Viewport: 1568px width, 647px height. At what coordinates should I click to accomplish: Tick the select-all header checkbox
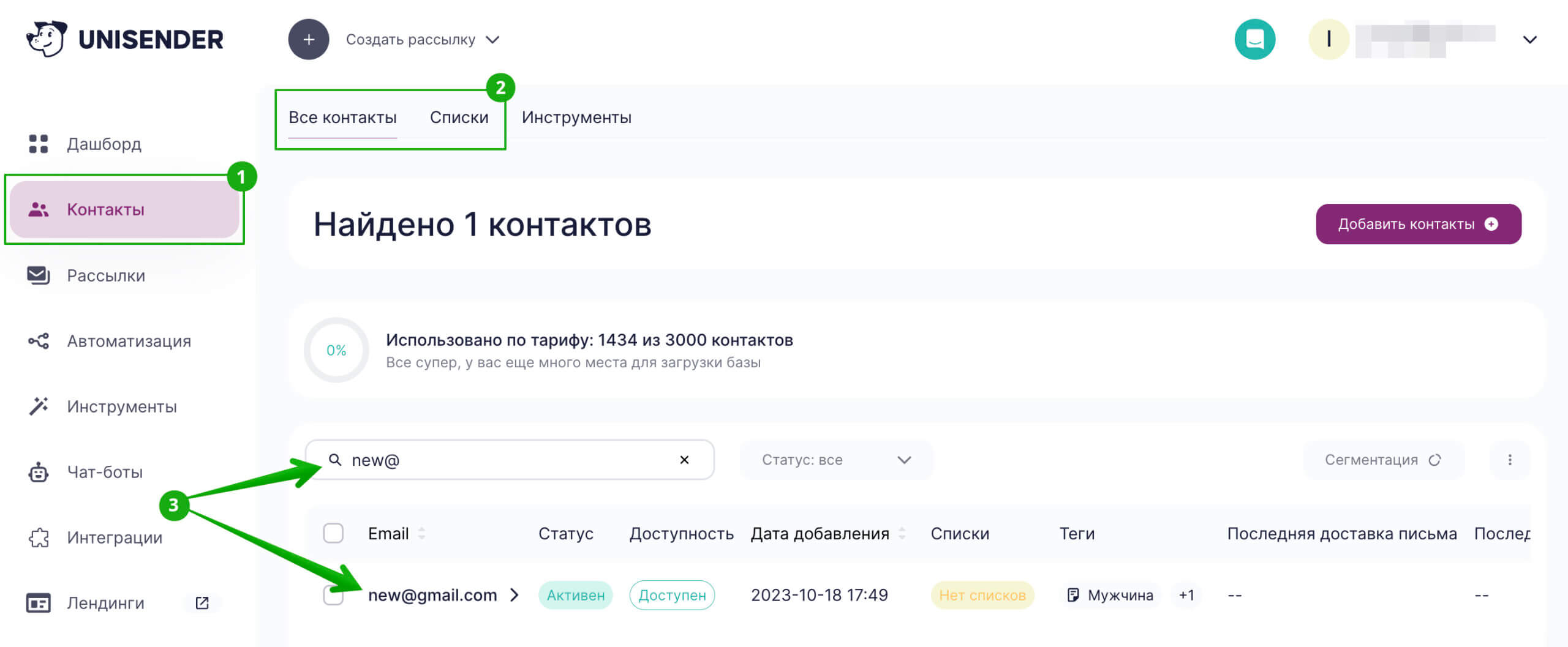[x=333, y=533]
